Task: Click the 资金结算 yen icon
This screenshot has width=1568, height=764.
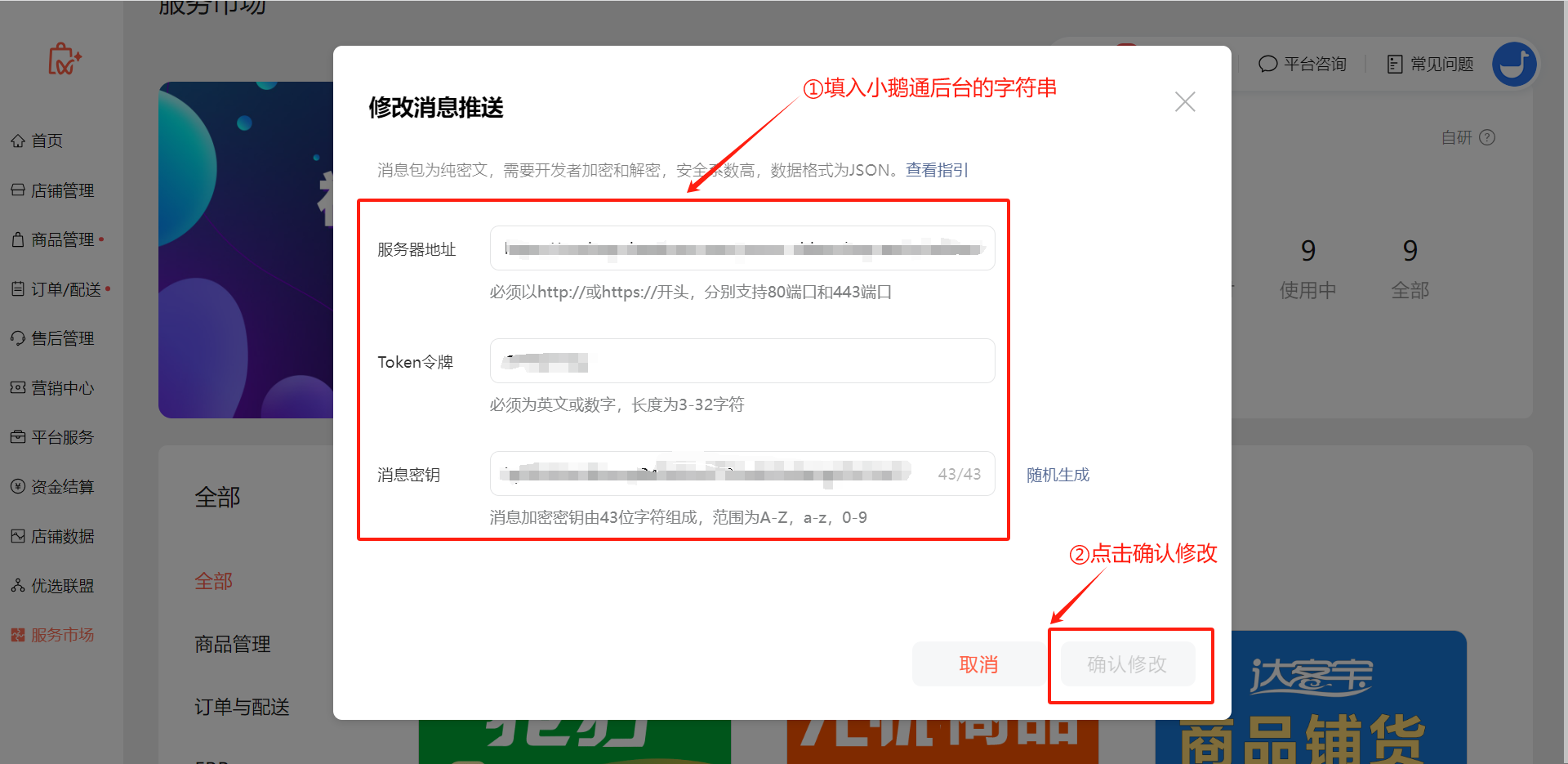Action: click(18, 486)
